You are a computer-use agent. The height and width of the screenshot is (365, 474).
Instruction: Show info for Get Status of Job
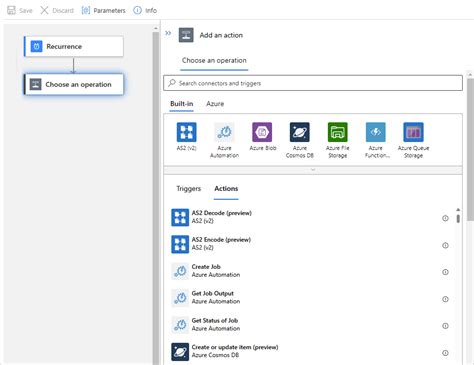coord(445,326)
